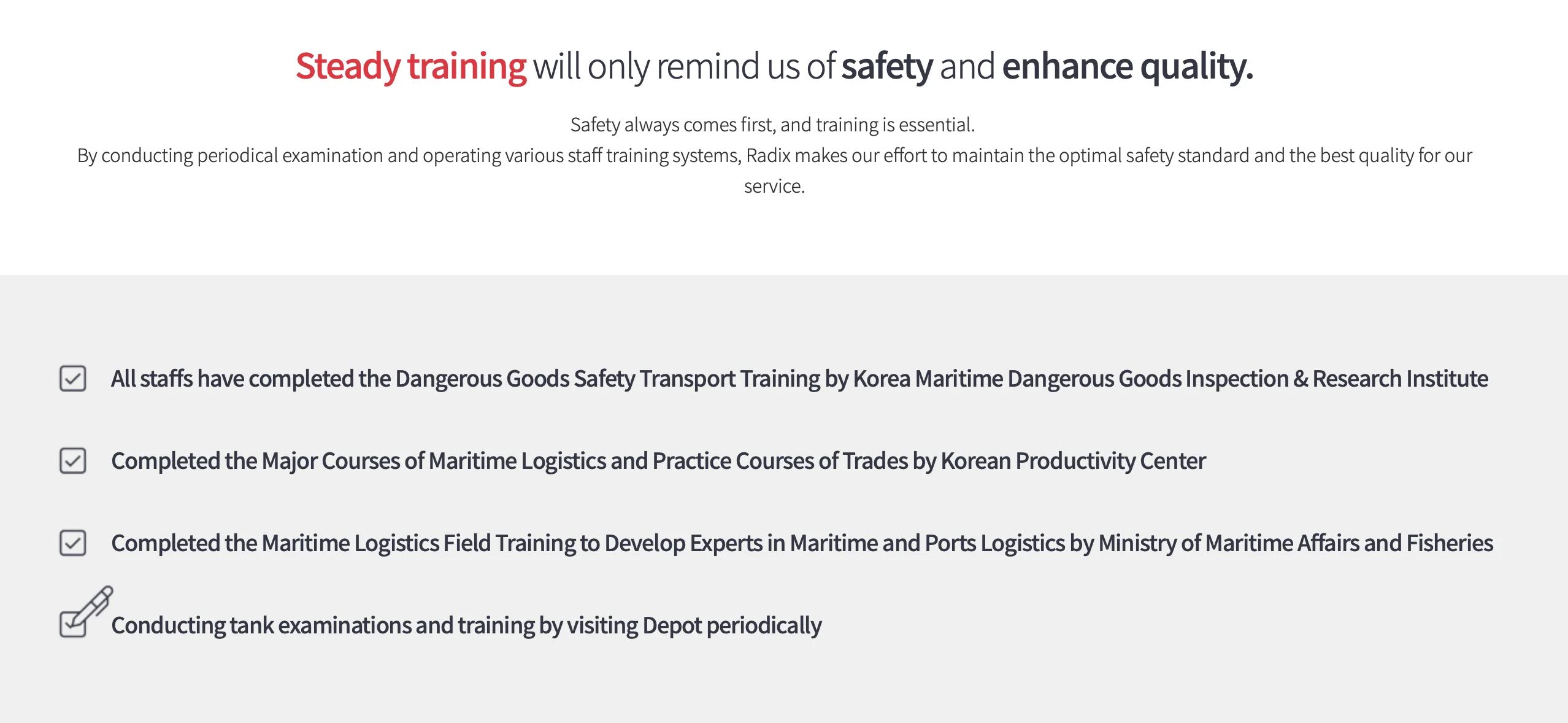1568x723 pixels.
Task: Click the word "Radix" in the paragraph
Action: (768, 155)
